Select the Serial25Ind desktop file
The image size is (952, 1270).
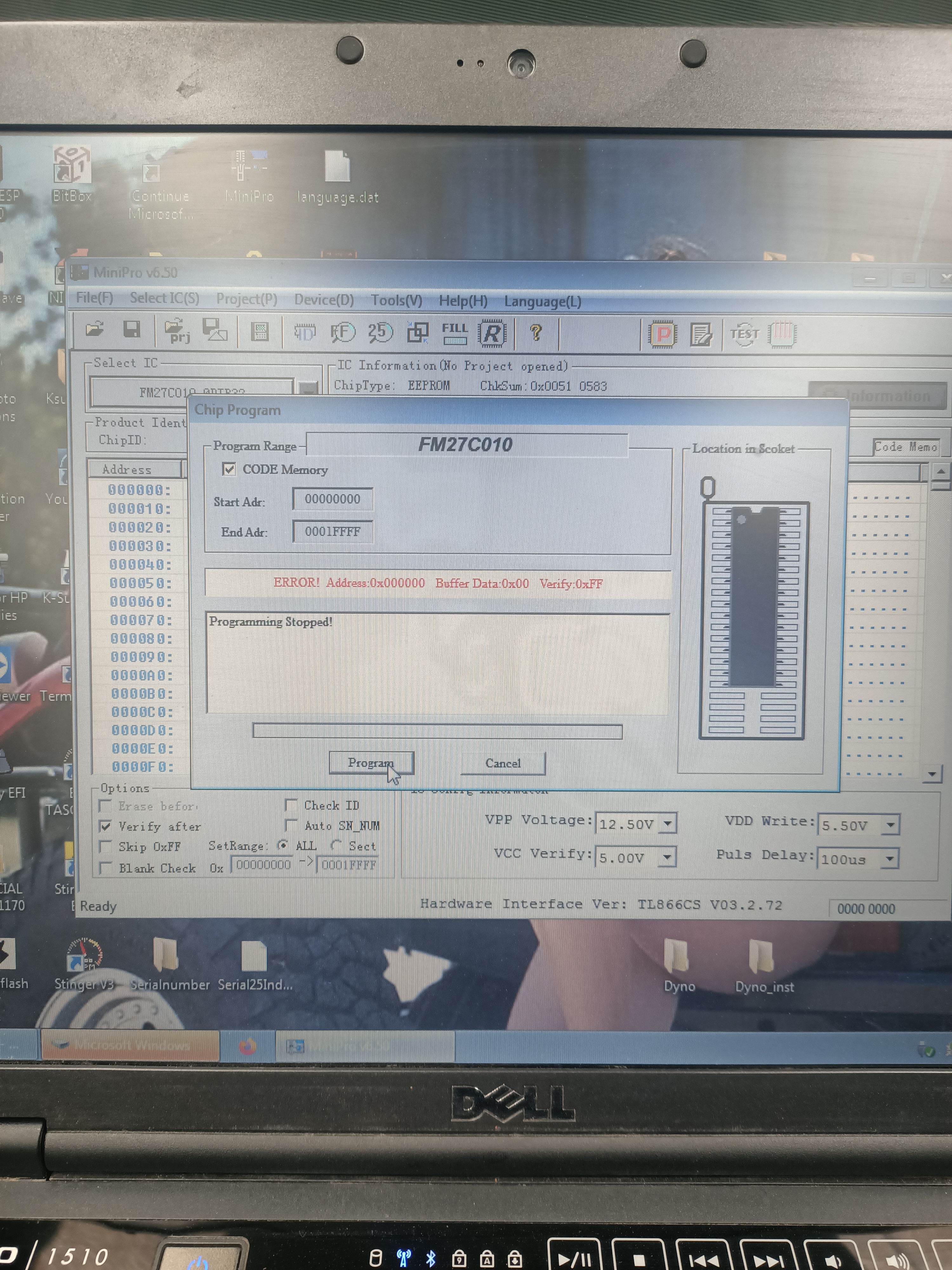pos(255,966)
